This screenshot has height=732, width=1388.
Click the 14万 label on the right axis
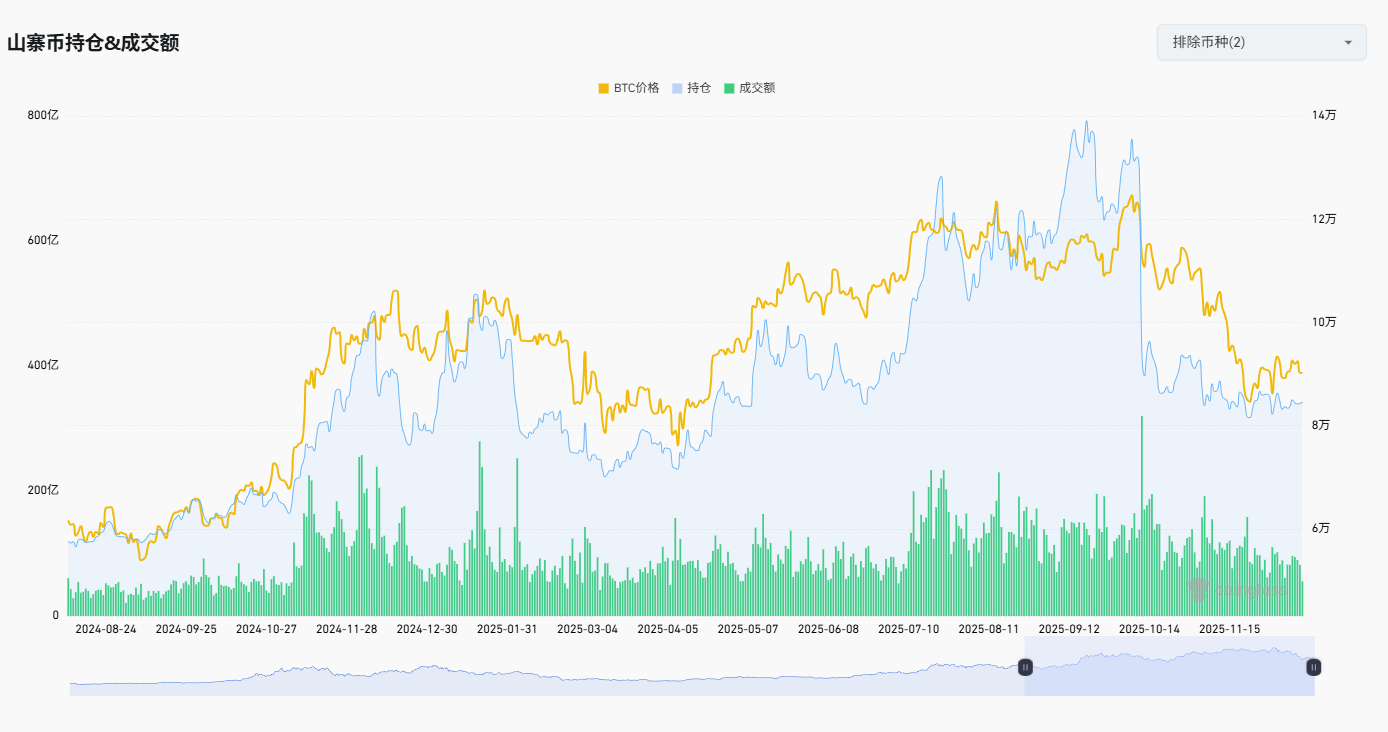pos(1323,116)
